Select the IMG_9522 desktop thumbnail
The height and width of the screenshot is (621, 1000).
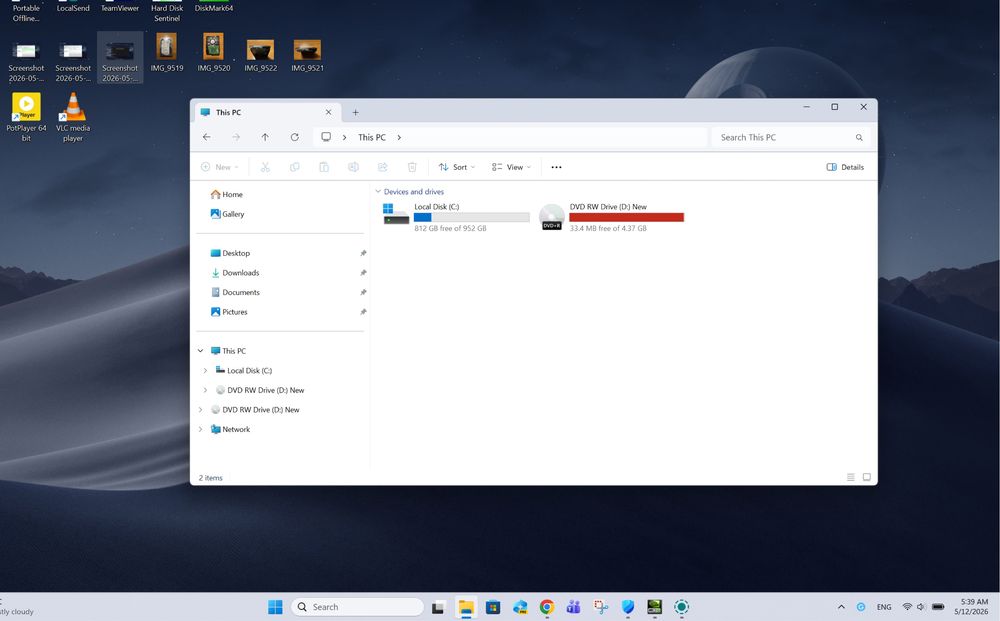click(x=260, y=55)
